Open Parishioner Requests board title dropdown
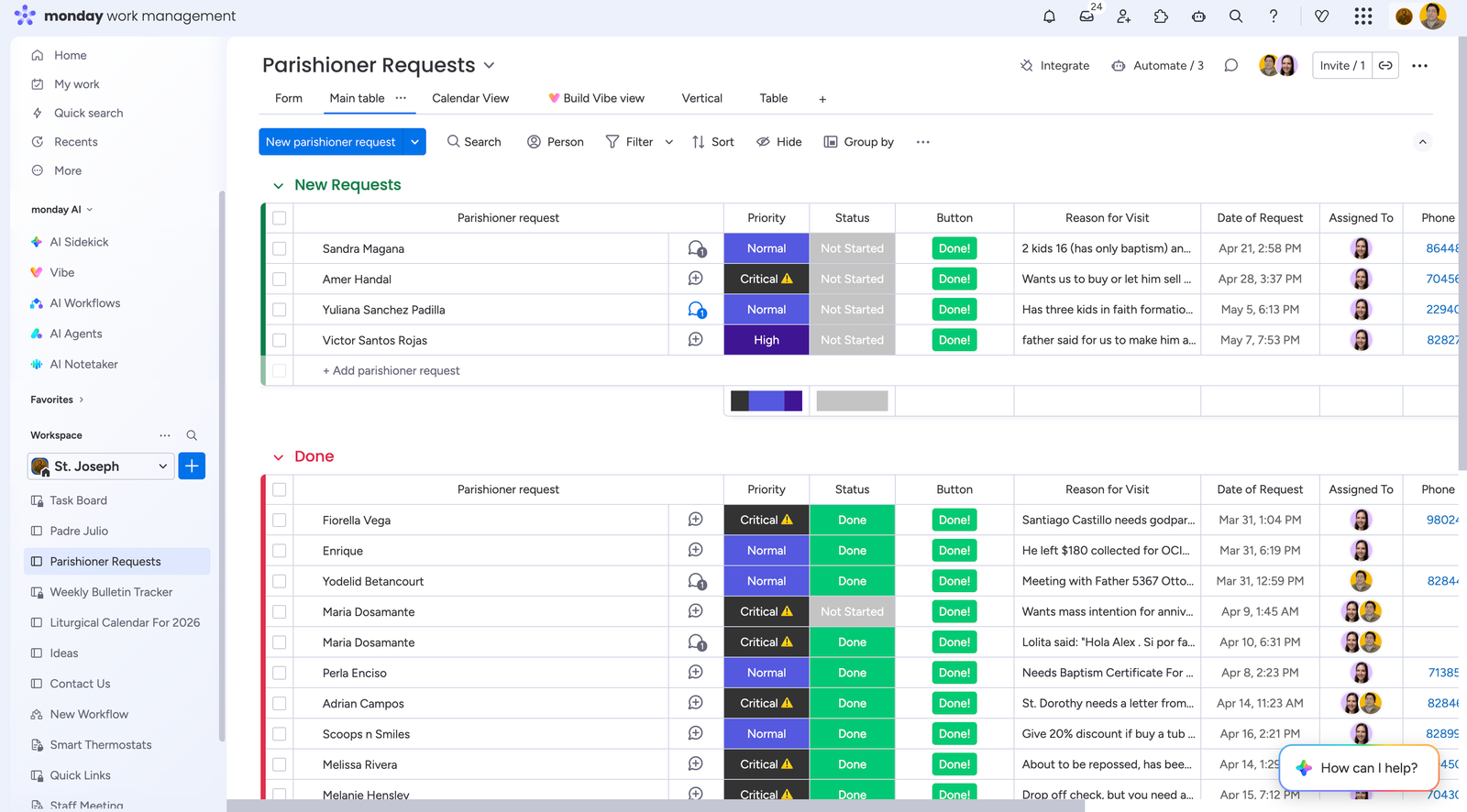The height and width of the screenshot is (812, 1467). click(x=489, y=65)
